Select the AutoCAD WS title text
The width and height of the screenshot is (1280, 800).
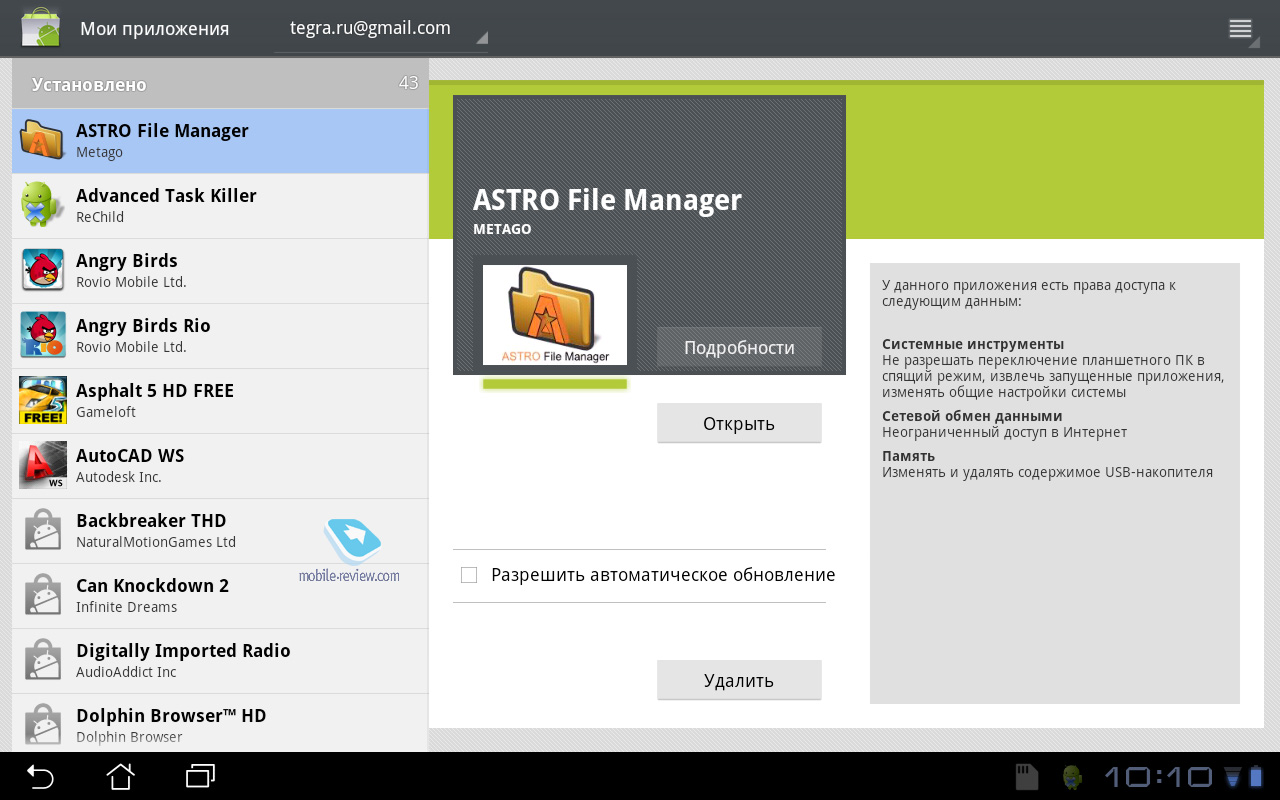click(x=130, y=456)
